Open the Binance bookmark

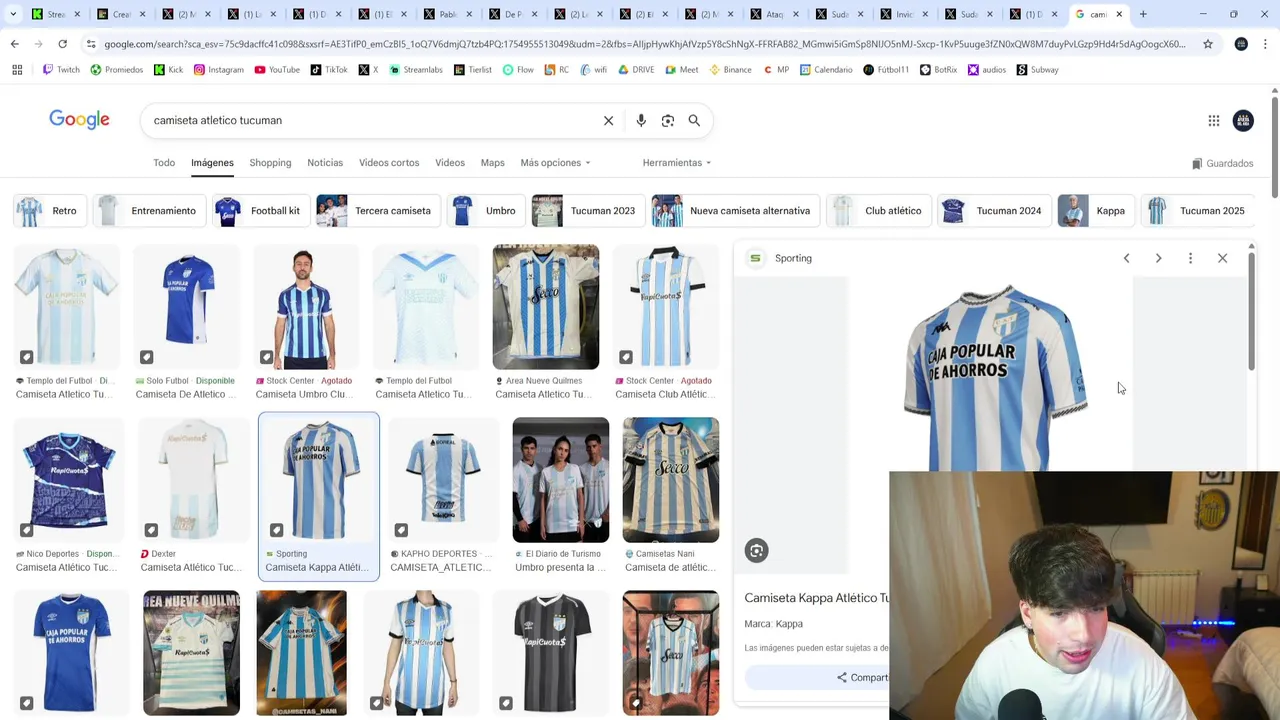730,70
